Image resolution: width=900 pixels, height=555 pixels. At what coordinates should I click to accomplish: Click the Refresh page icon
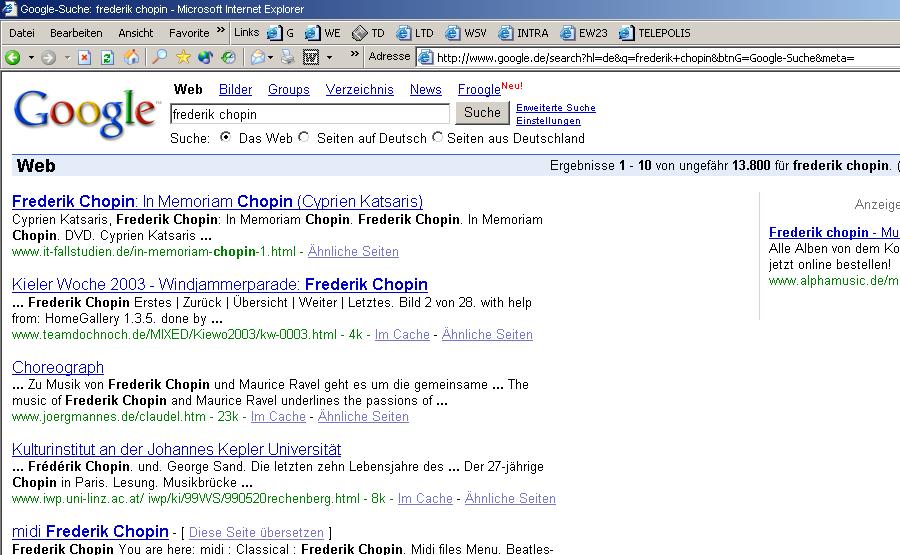point(108,58)
